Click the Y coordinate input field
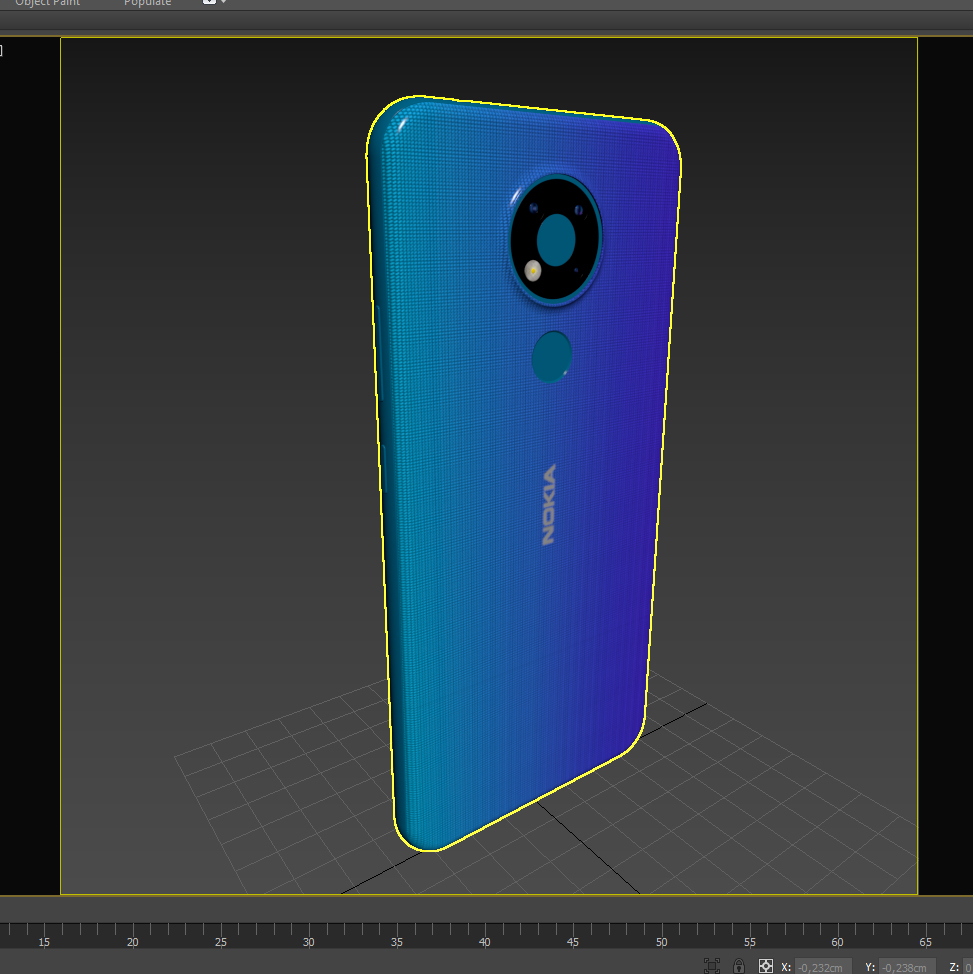This screenshot has width=973, height=974. tap(907, 967)
